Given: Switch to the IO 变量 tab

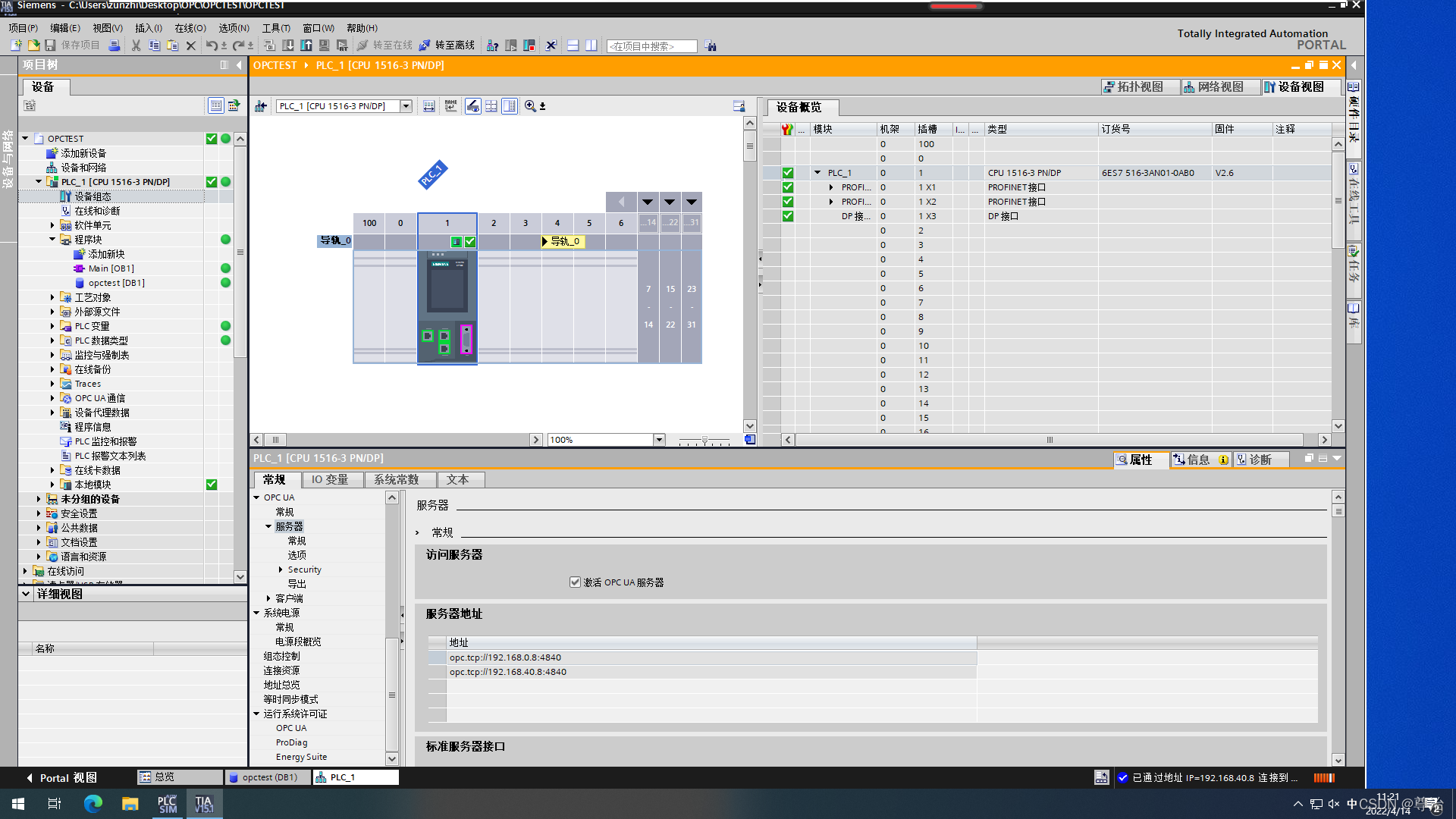Looking at the screenshot, I should pos(329,480).
